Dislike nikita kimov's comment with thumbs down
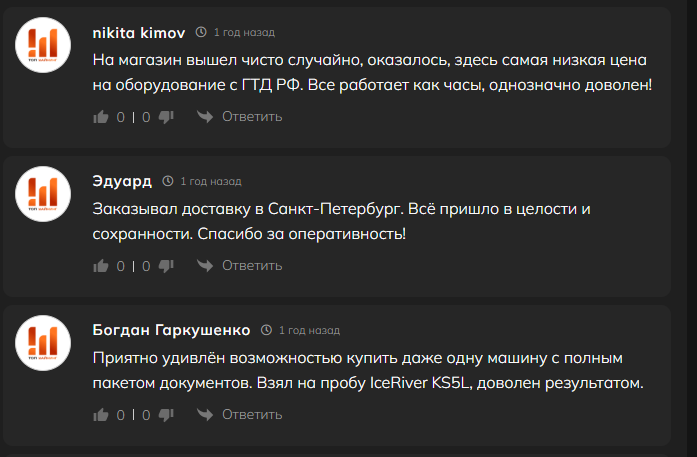 point(166,117)
